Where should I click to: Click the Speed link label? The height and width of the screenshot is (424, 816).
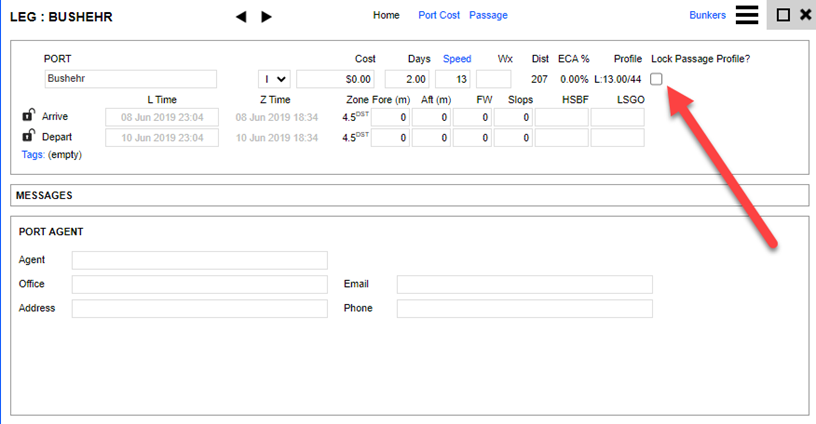tap(456, 59)
